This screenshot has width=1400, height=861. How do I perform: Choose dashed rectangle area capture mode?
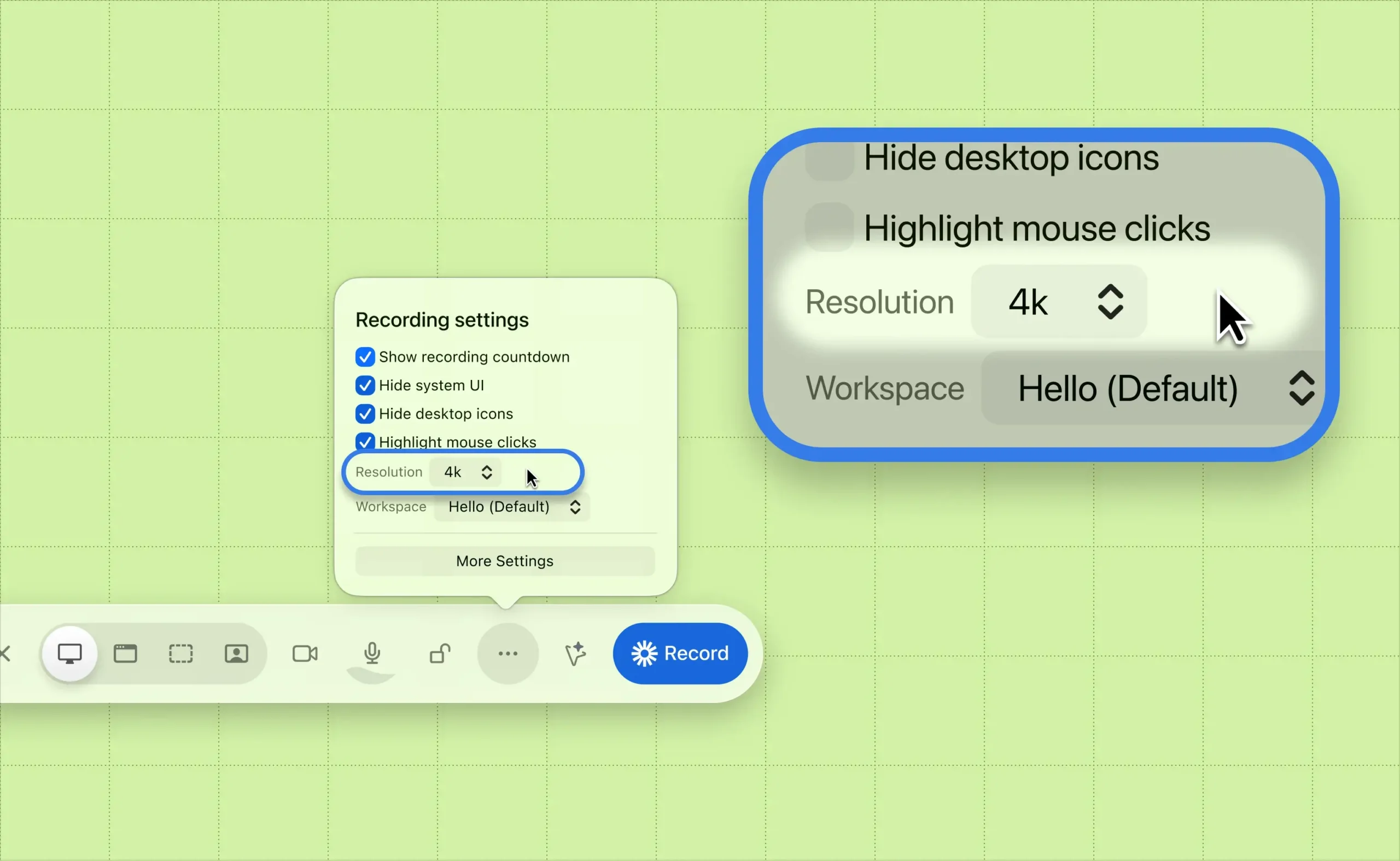[180, 653]
